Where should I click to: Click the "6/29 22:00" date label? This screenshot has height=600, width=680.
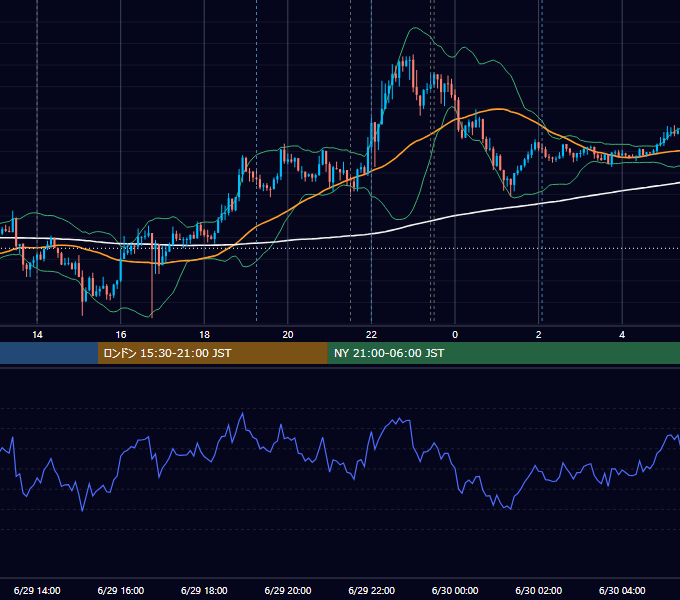372,590
